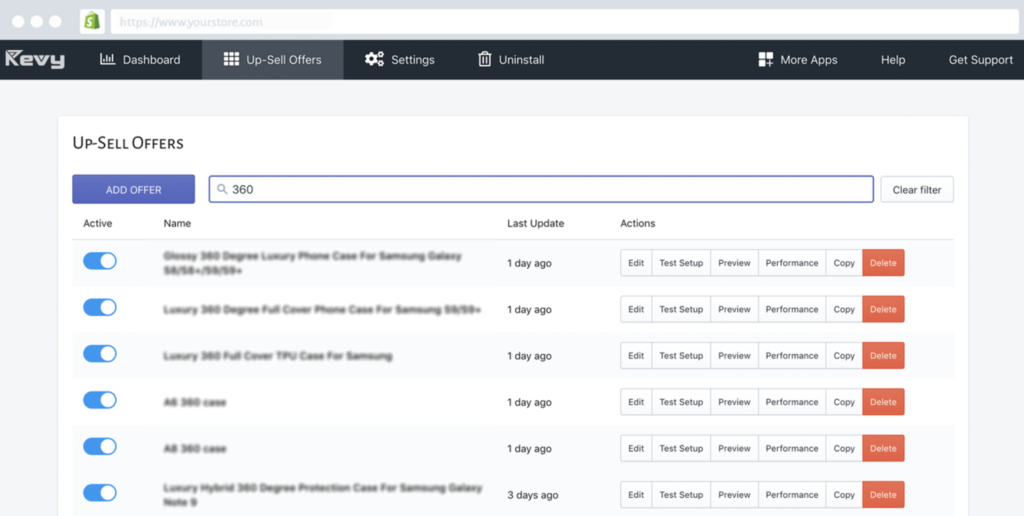Preview the Luxury 360 TPU Case offer
Screen dimensions: 1024x516
pos(734,355)
